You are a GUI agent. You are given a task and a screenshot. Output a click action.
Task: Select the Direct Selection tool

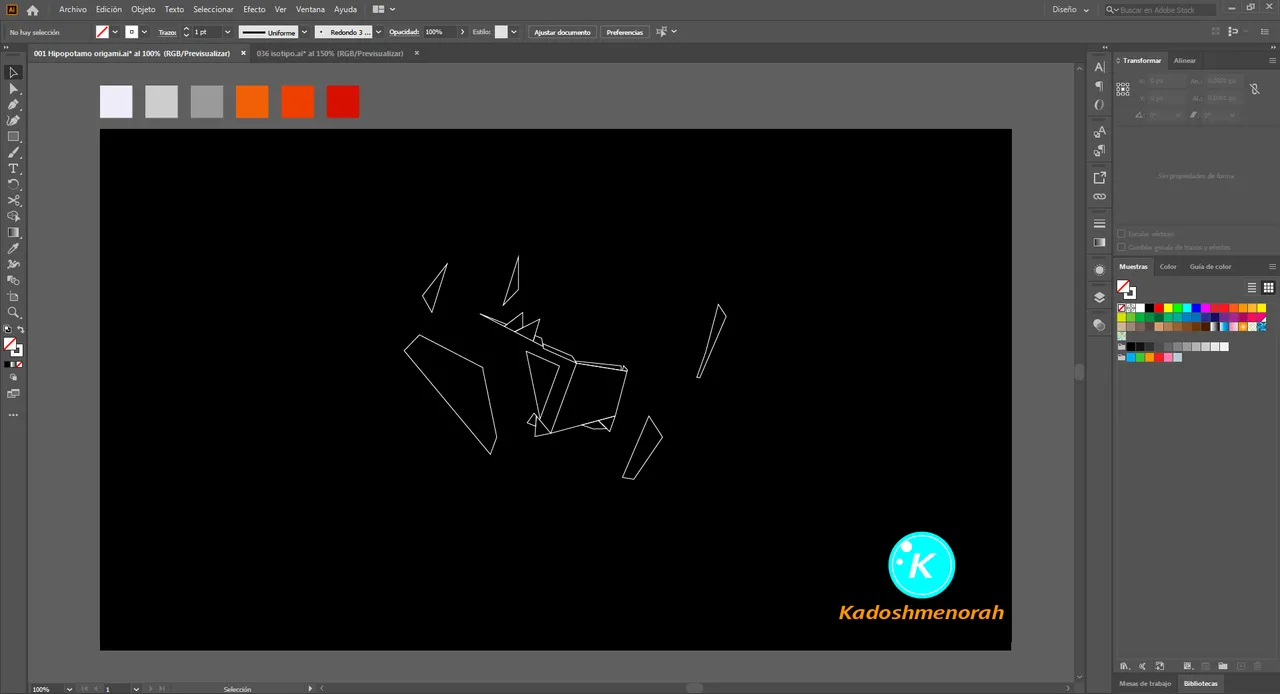[14, 89]
